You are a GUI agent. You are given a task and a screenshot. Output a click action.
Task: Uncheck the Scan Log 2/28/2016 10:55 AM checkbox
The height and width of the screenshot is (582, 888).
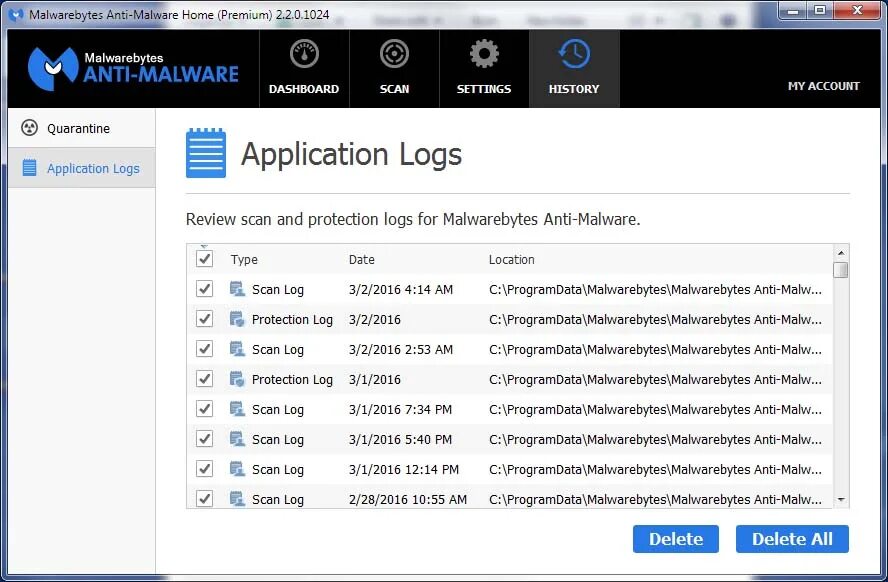pos(204,499)
